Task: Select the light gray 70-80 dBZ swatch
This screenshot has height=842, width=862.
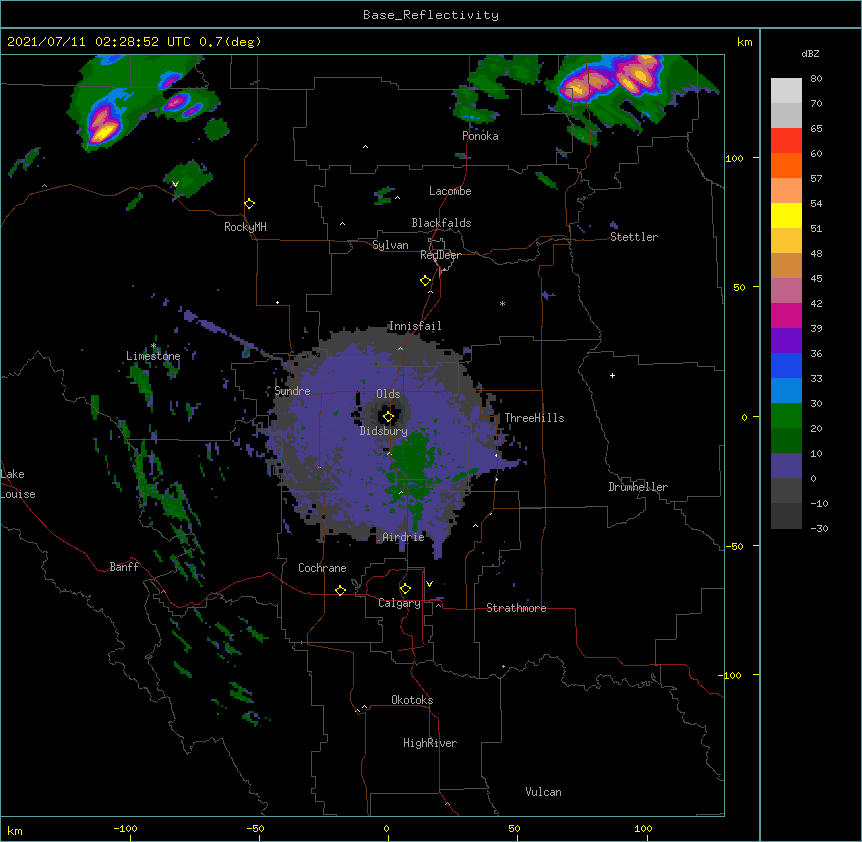Action: click(x=786, y=91)
